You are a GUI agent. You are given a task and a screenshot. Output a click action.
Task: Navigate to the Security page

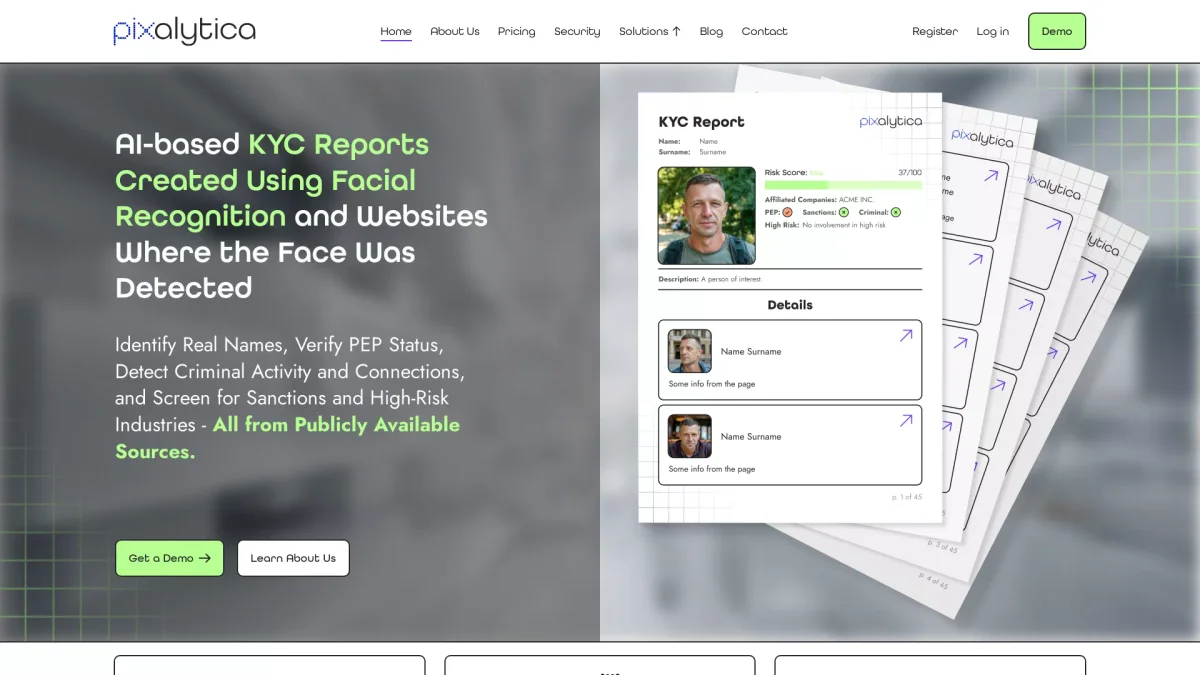[x=577, y=31]
